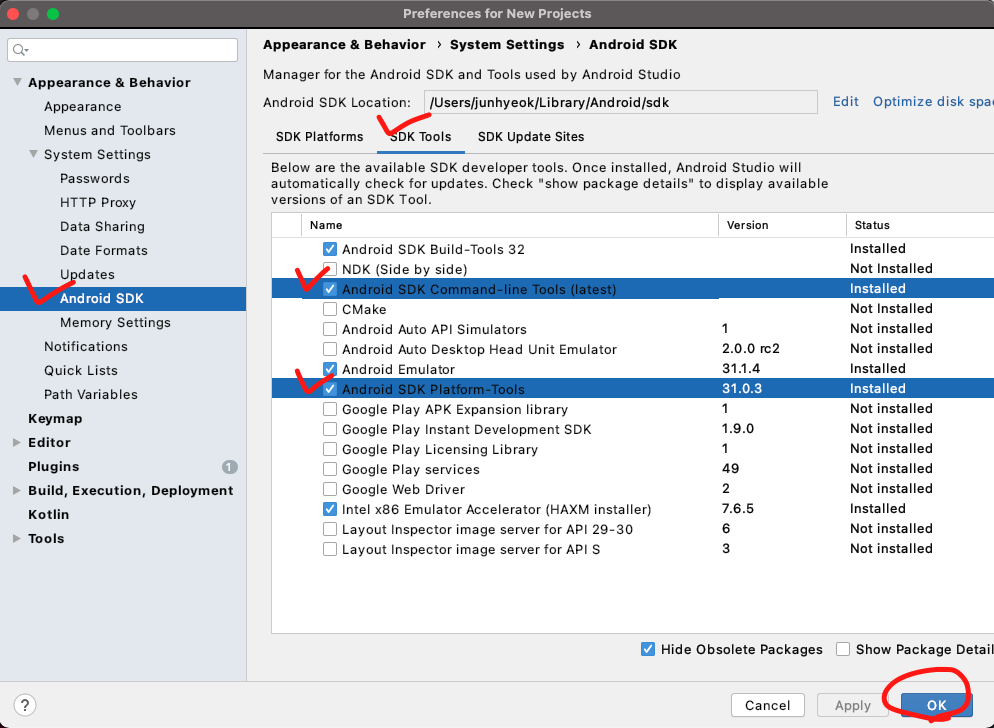Enable the CMake checkbox
The width and height of the screenshot is (994, 728).
[330, 309]
